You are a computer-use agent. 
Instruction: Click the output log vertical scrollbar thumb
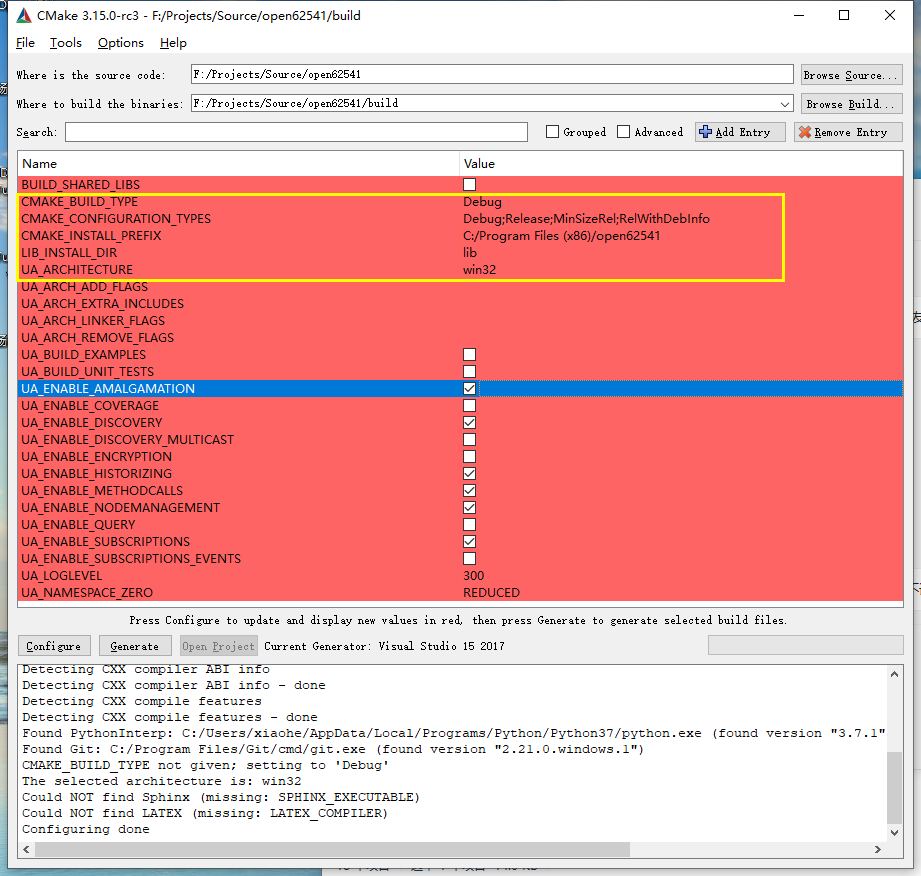(894, 787)
